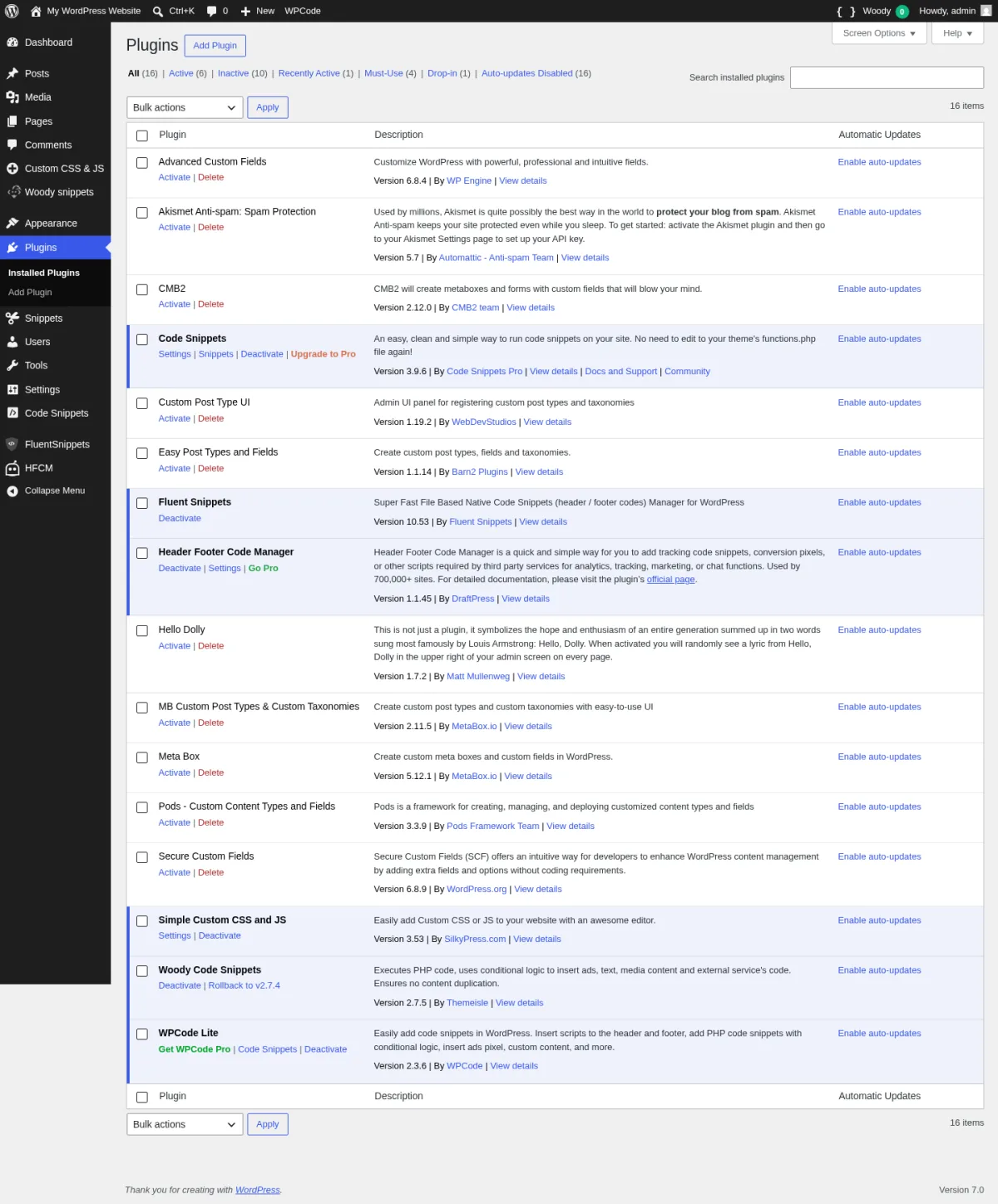The height and width of the screenshot is (1204, 998).
Task: Open site home icon My WordPress Website
Action: tap(36, 11)
